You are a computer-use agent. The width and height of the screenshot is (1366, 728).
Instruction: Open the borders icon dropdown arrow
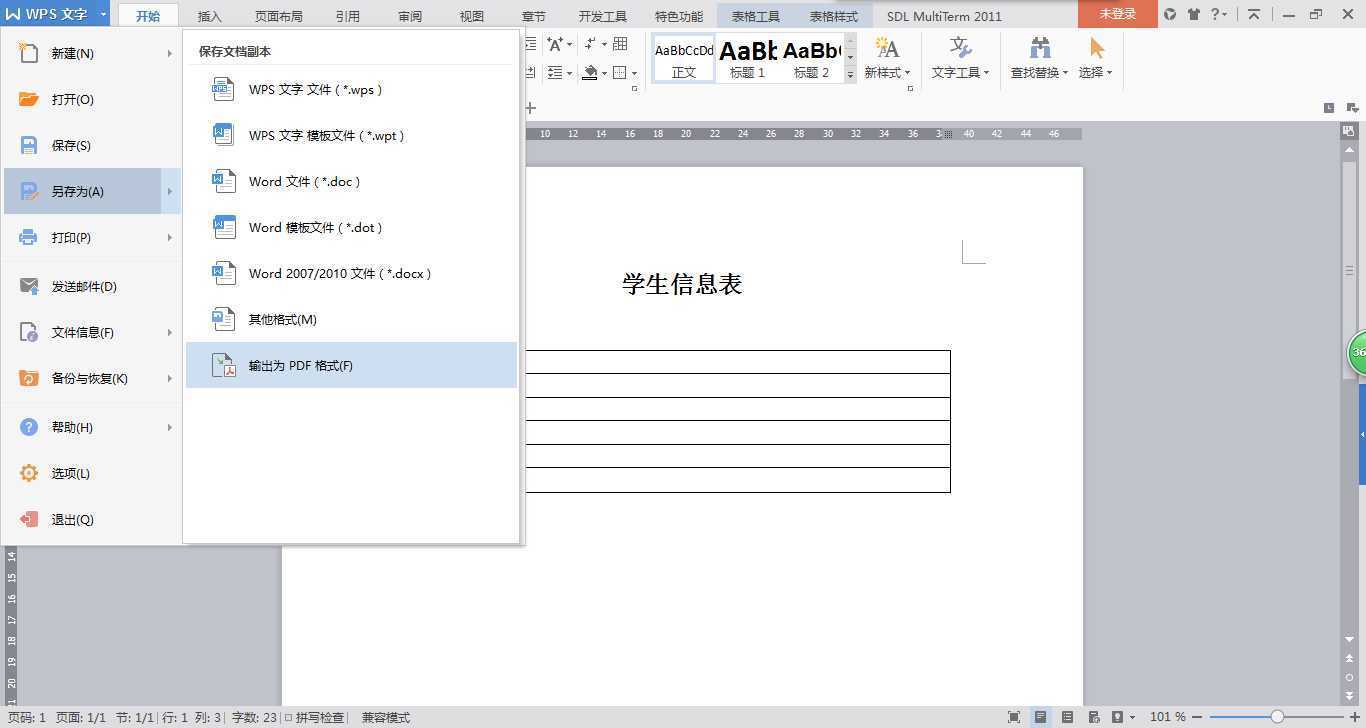634,73
